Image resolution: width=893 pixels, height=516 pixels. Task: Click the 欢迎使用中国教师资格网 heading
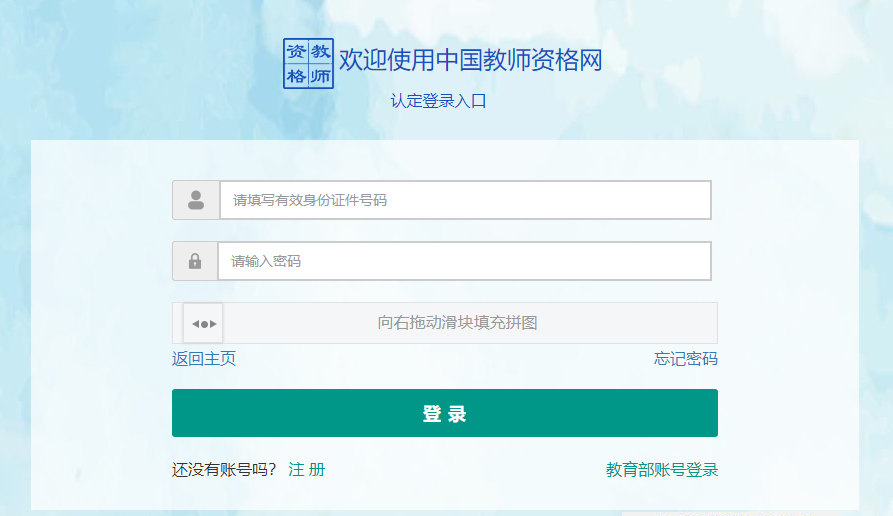coord(470,60)
